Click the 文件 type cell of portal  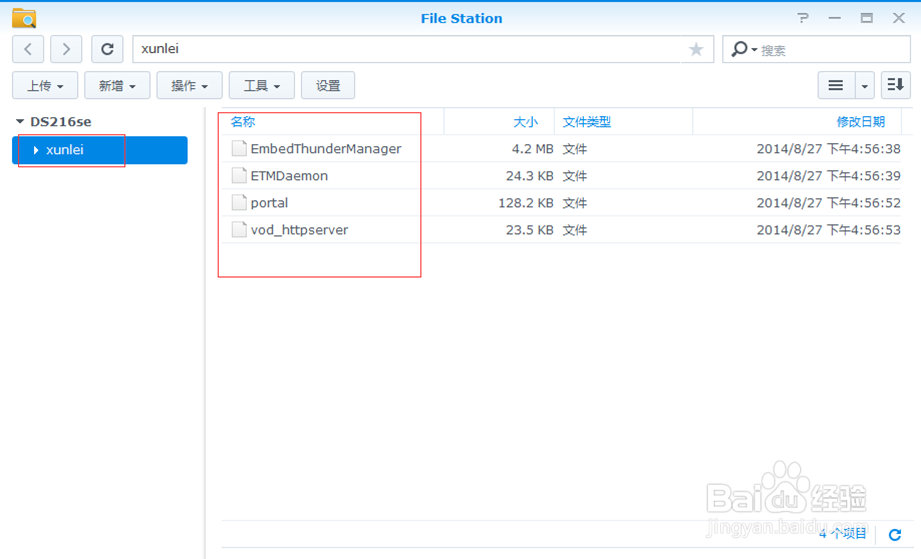[574, 203]
